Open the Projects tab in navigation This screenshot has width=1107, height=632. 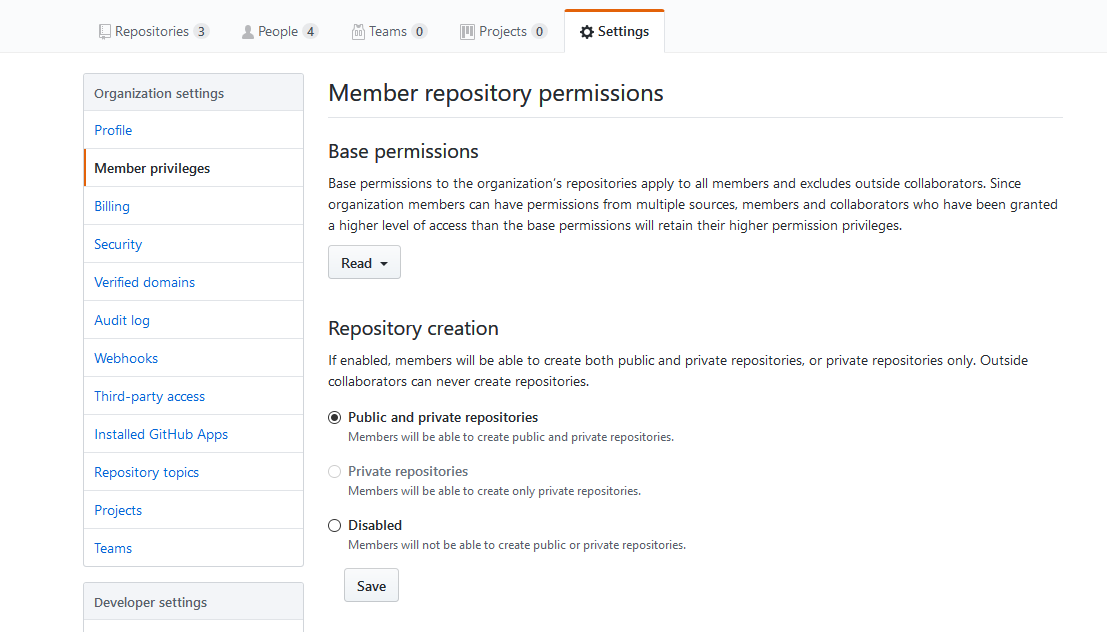(503, 31)
